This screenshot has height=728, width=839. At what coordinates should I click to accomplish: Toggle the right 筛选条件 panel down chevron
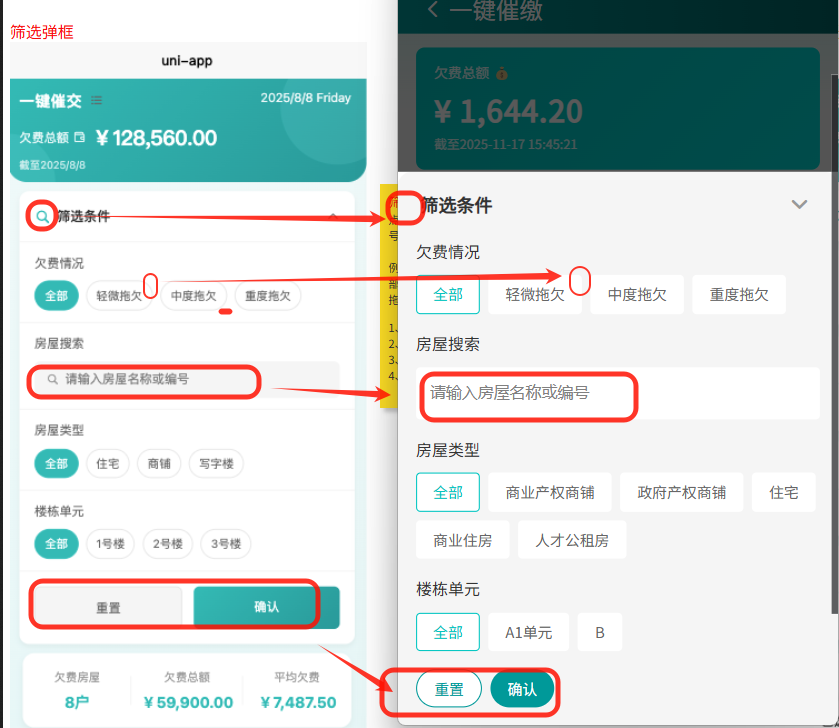[799, 204]
